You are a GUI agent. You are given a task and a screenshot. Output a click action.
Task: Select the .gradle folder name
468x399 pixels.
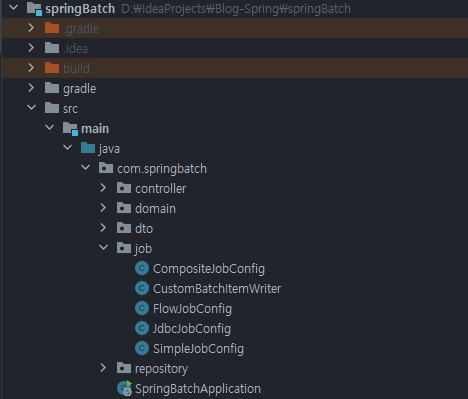click(81, 29)
